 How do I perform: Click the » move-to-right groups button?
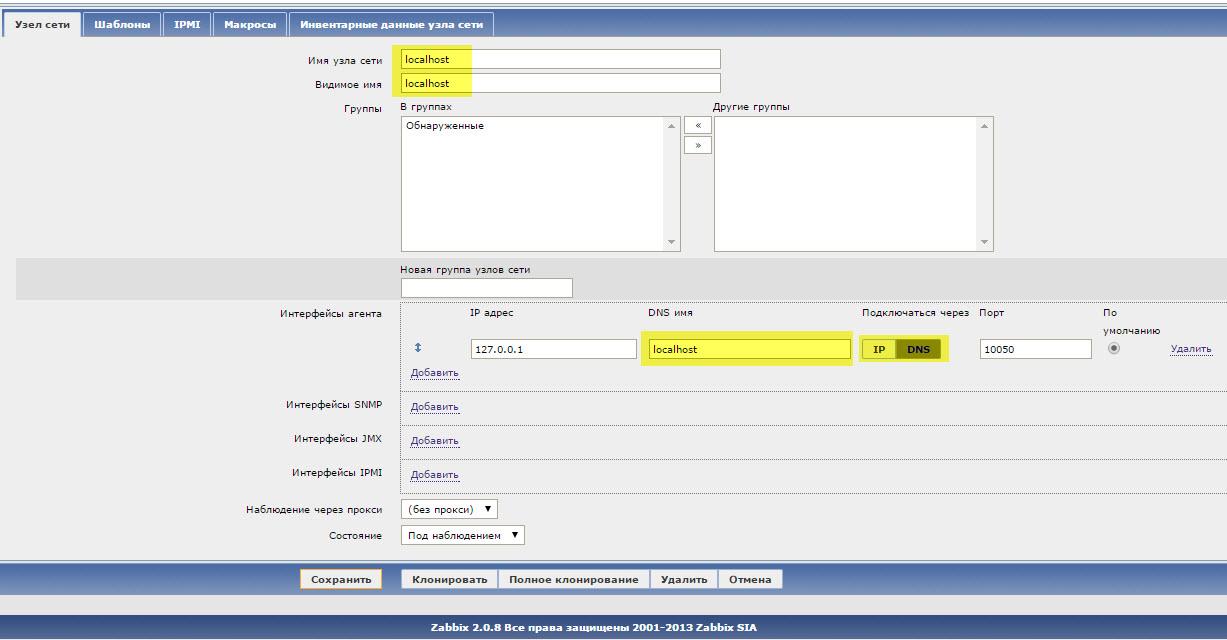tap(697, 145)
